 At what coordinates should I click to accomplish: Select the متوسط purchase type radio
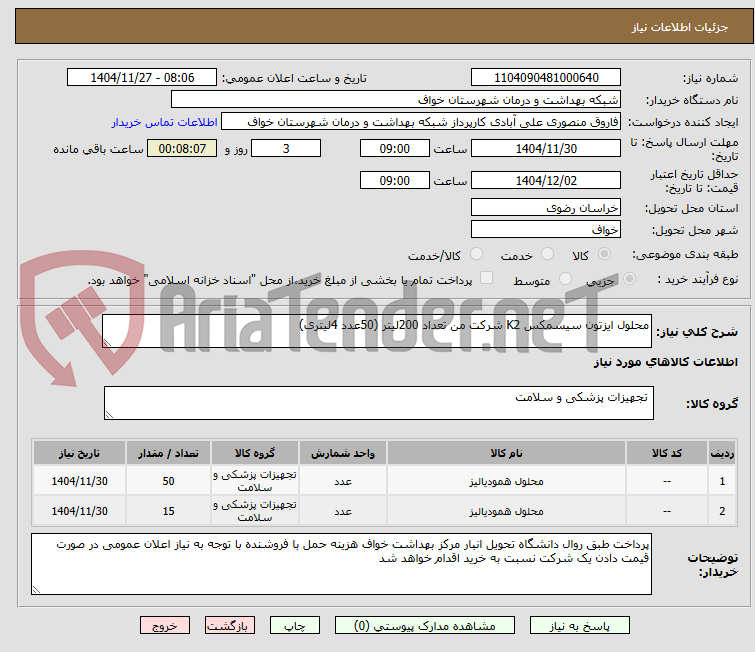[565, 279]
